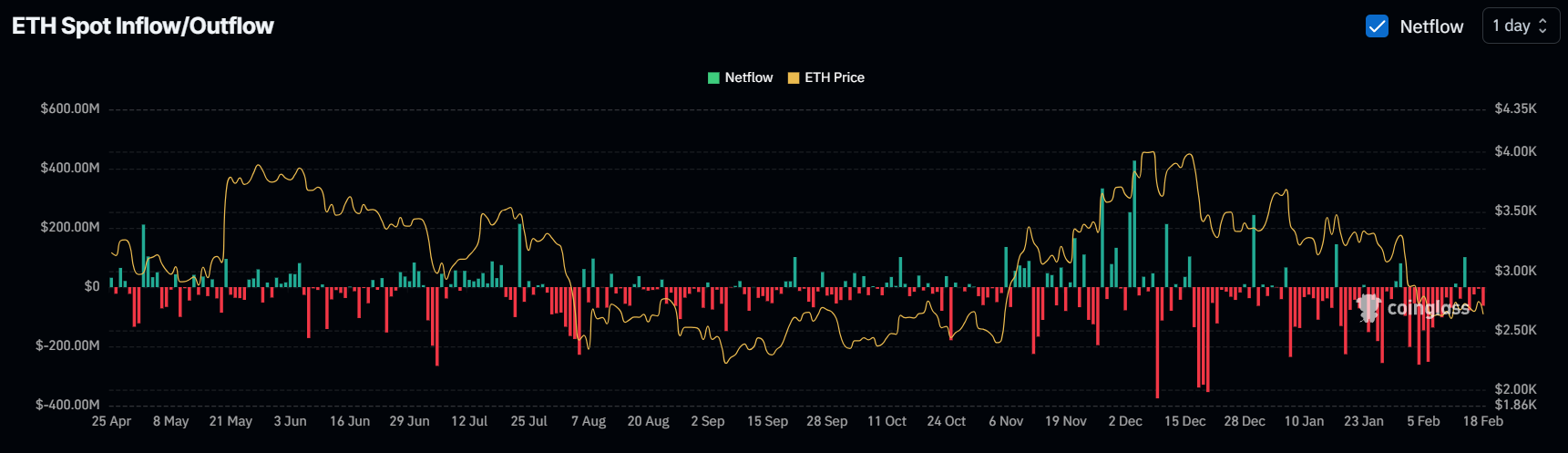
Task: Click the 18 Feb date label
Action: (x=1483, y=421)
